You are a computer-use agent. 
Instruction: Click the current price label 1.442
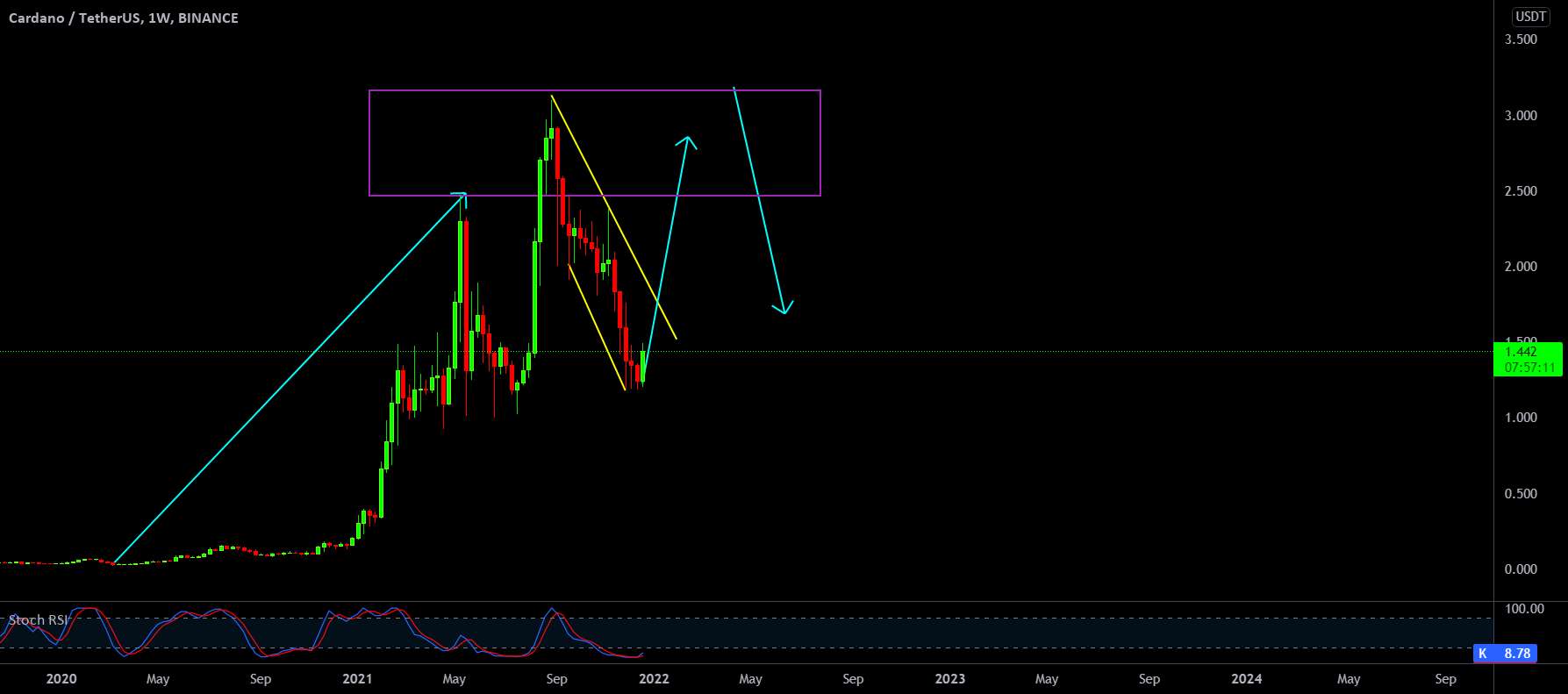(x=1520, y=352)
